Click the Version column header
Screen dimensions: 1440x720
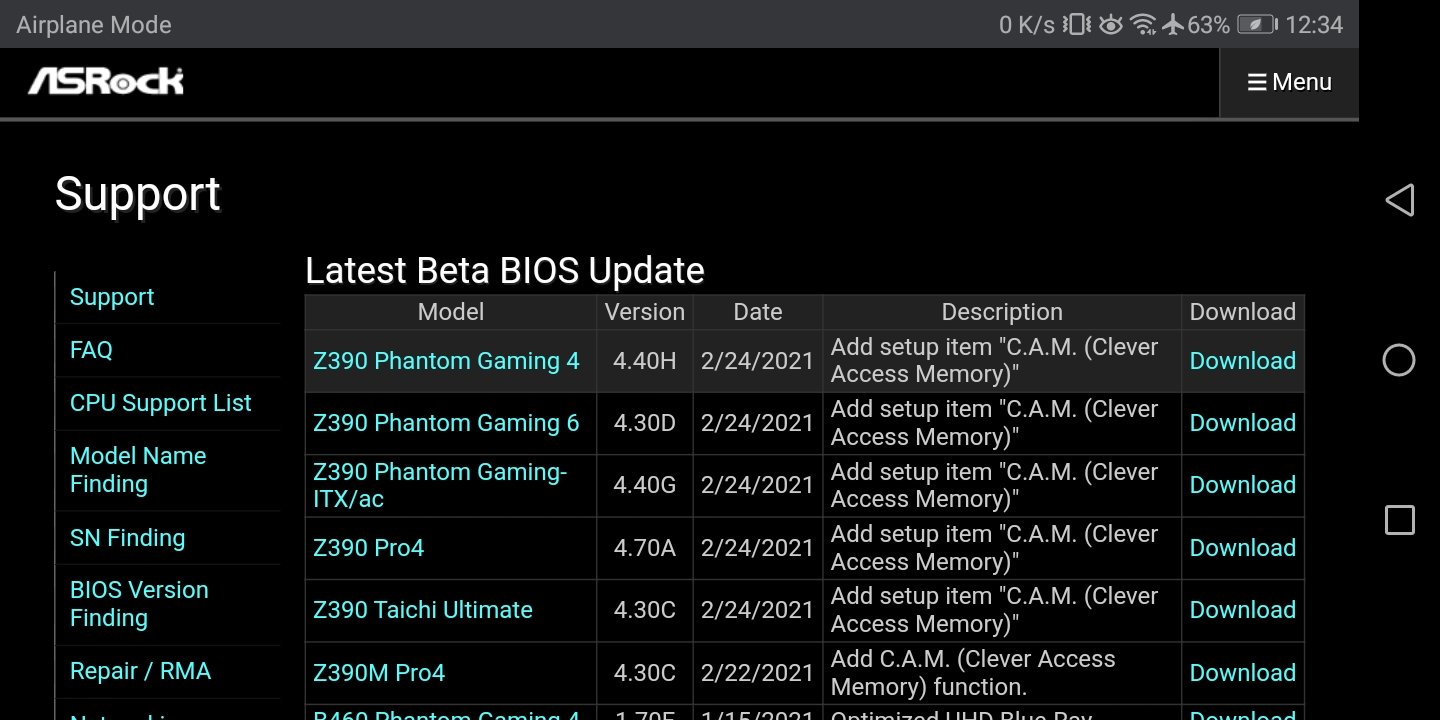[x=644, y=312]
